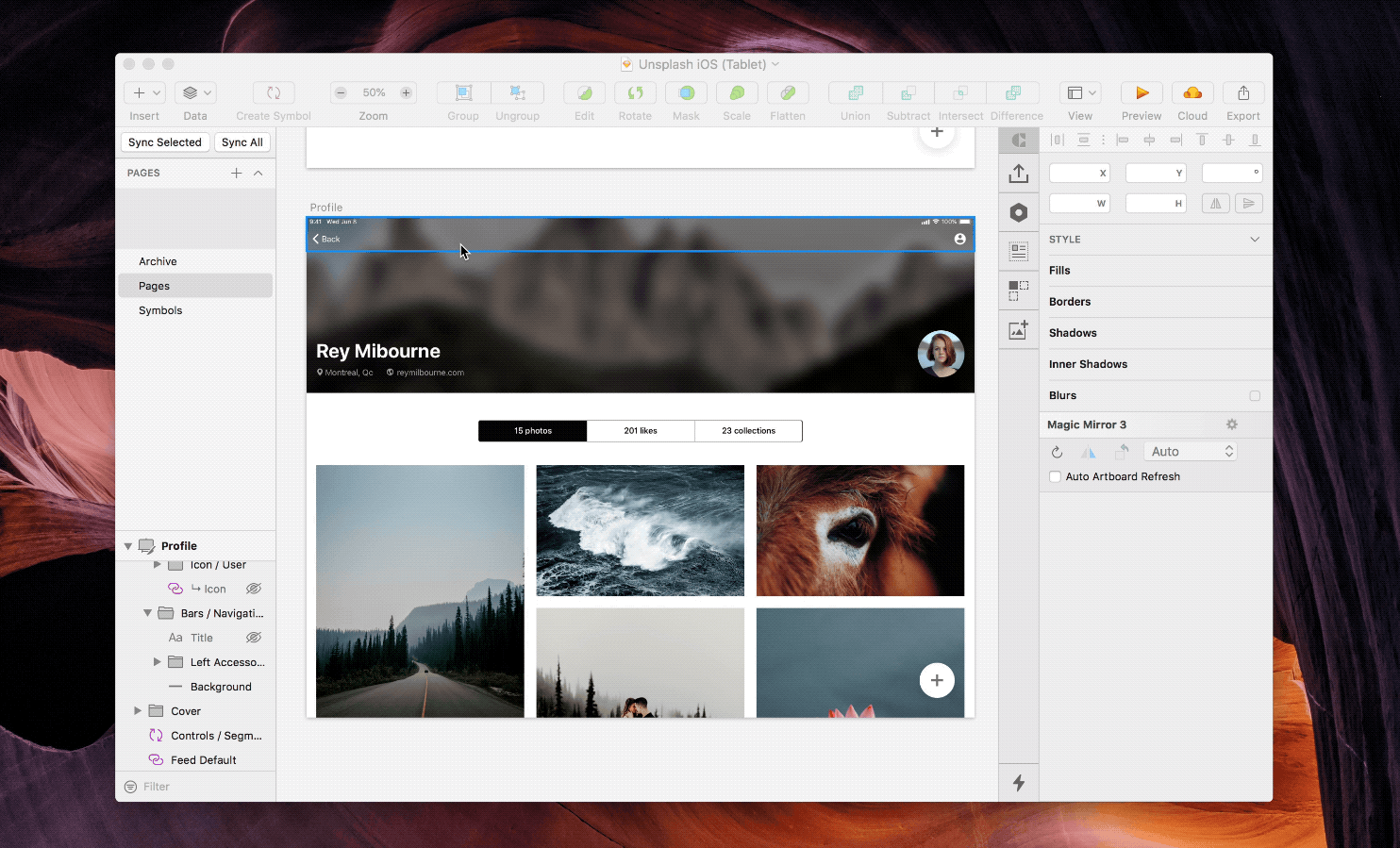Screen dimensions: 1400x848
Task: Click the Sync Selected button
Action: tap(164, 141)
